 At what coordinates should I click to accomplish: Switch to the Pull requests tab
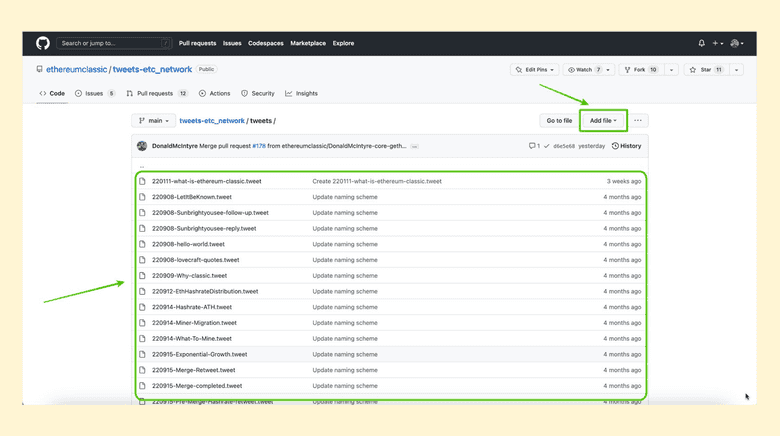tap(157, 93)
